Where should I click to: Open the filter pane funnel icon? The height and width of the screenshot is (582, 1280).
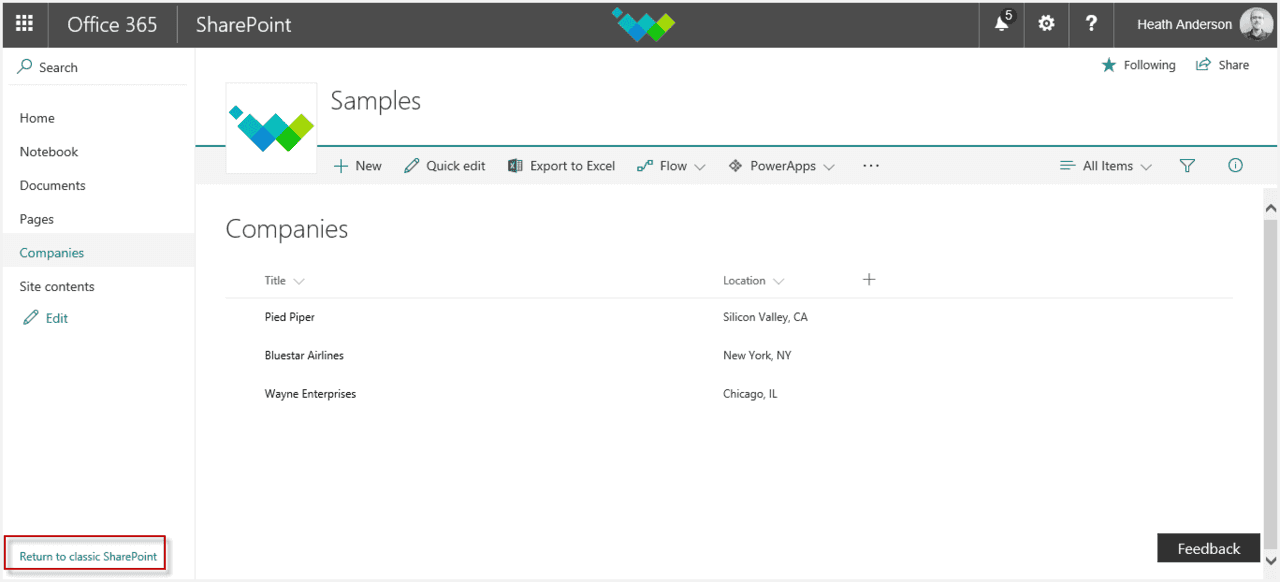click(x=1187, y=166)
